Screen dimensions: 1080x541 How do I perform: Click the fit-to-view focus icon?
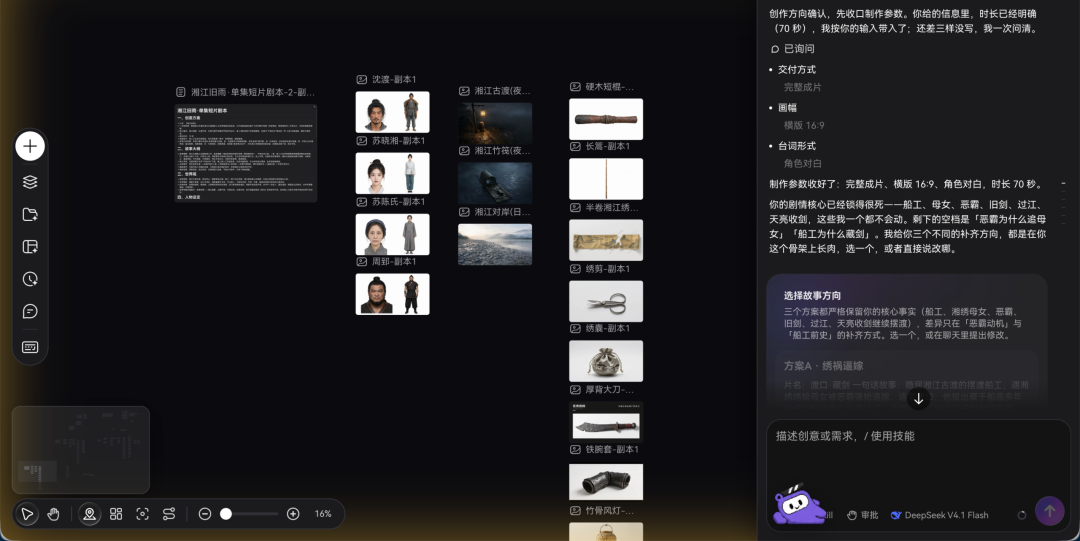tap(143, 514)
